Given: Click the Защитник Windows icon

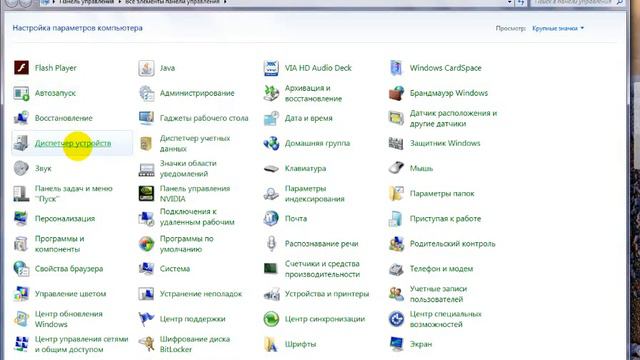Looking at the screenshot, I should [396, 143].
